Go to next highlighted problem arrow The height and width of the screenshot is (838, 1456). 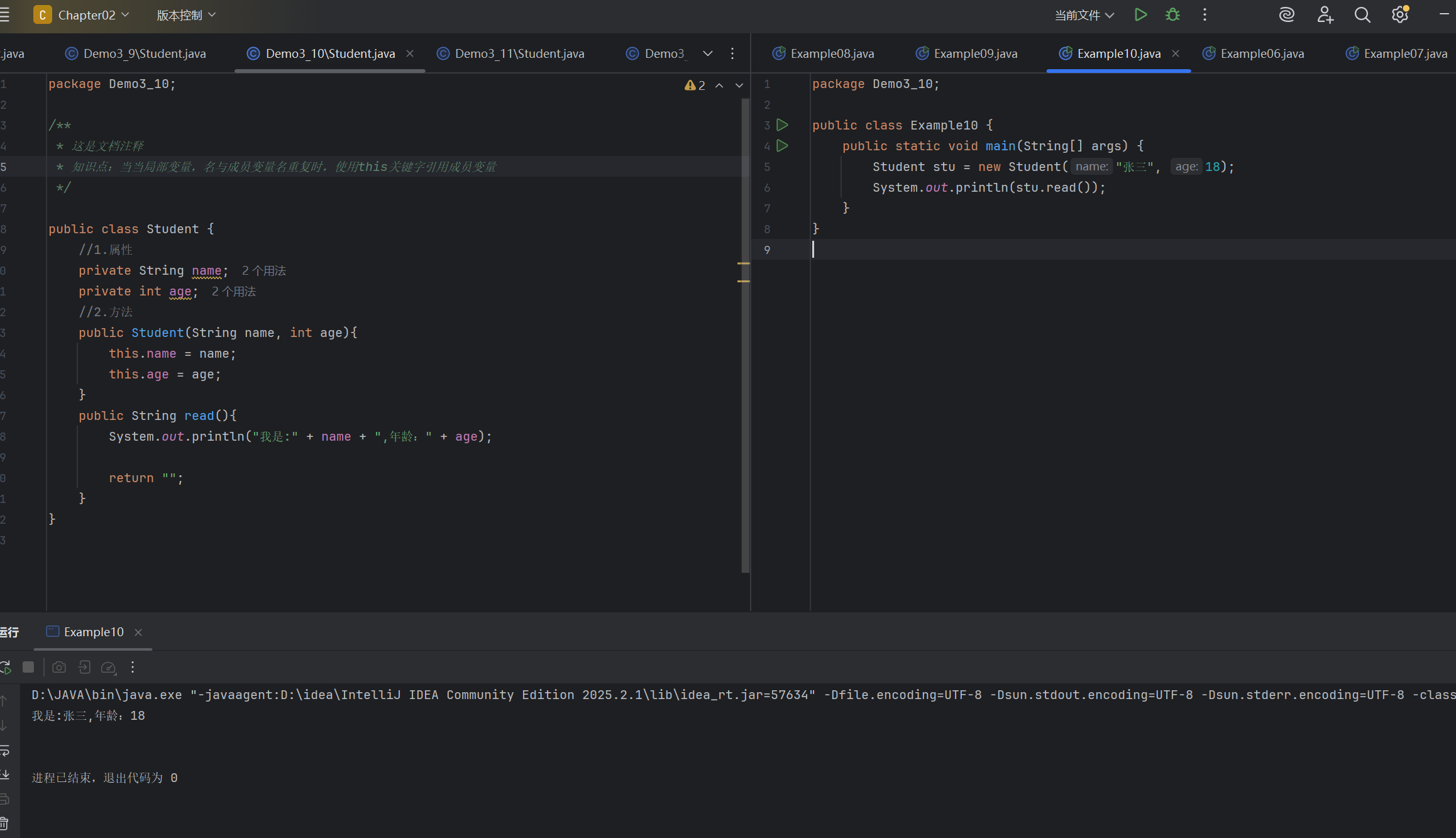(739, 85)
